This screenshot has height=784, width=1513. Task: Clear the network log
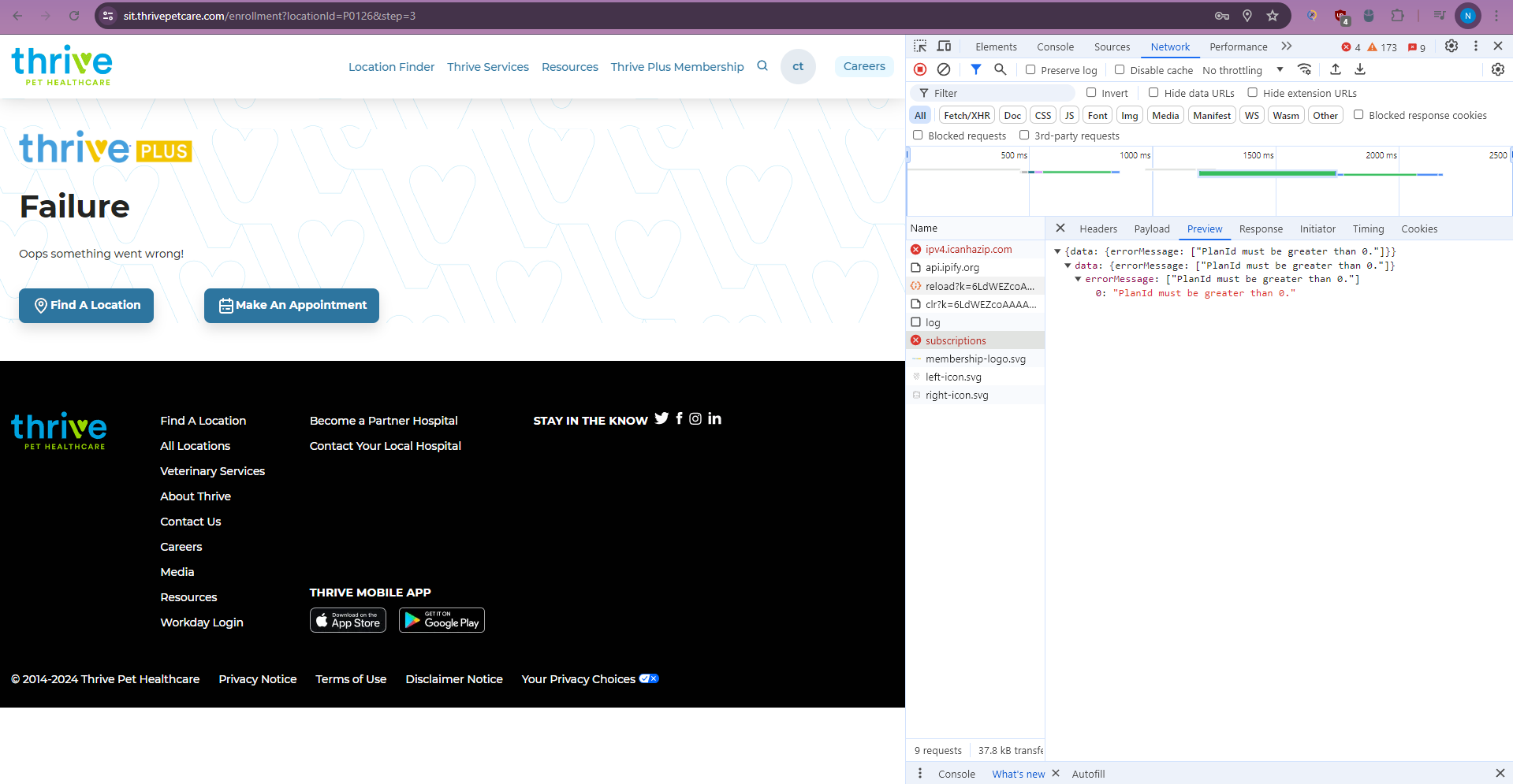click(x=944, y=69)
